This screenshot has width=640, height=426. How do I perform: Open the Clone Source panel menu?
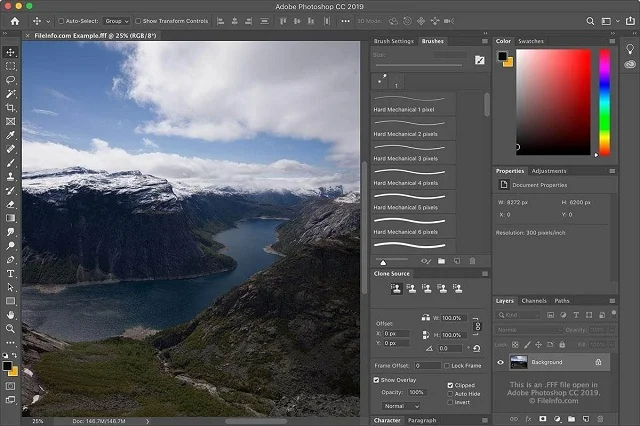point(484,273)
